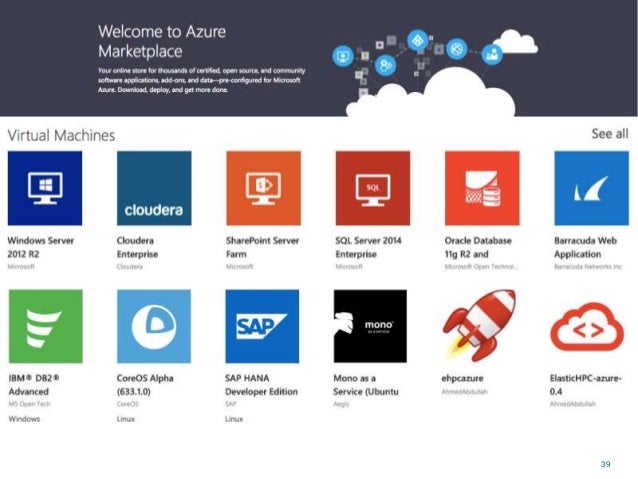Screen dimensions: 638x479
Task: Select the Barracuda Web Application icon tile
Action: pos(592,188)
